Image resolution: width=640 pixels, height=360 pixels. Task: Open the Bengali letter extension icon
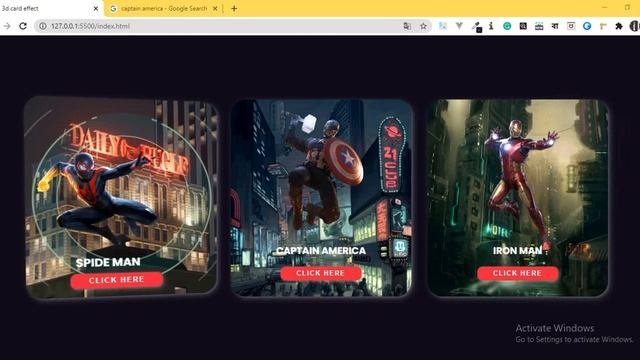tap(555, 26)
